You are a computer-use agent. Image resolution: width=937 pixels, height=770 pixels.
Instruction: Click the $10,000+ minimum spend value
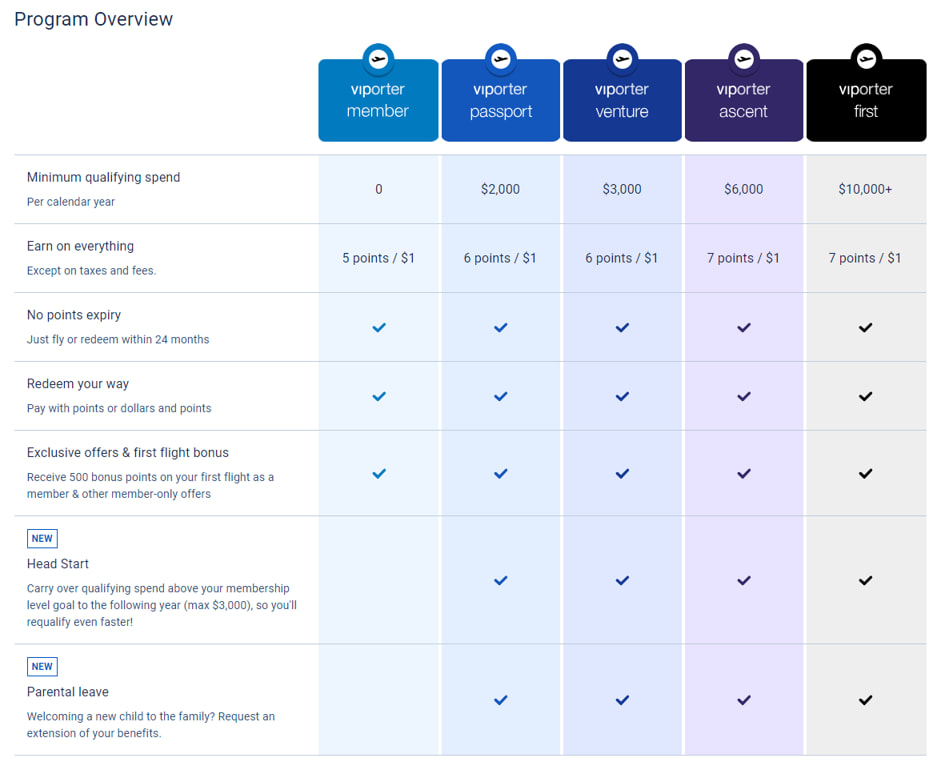pos(865,189)
